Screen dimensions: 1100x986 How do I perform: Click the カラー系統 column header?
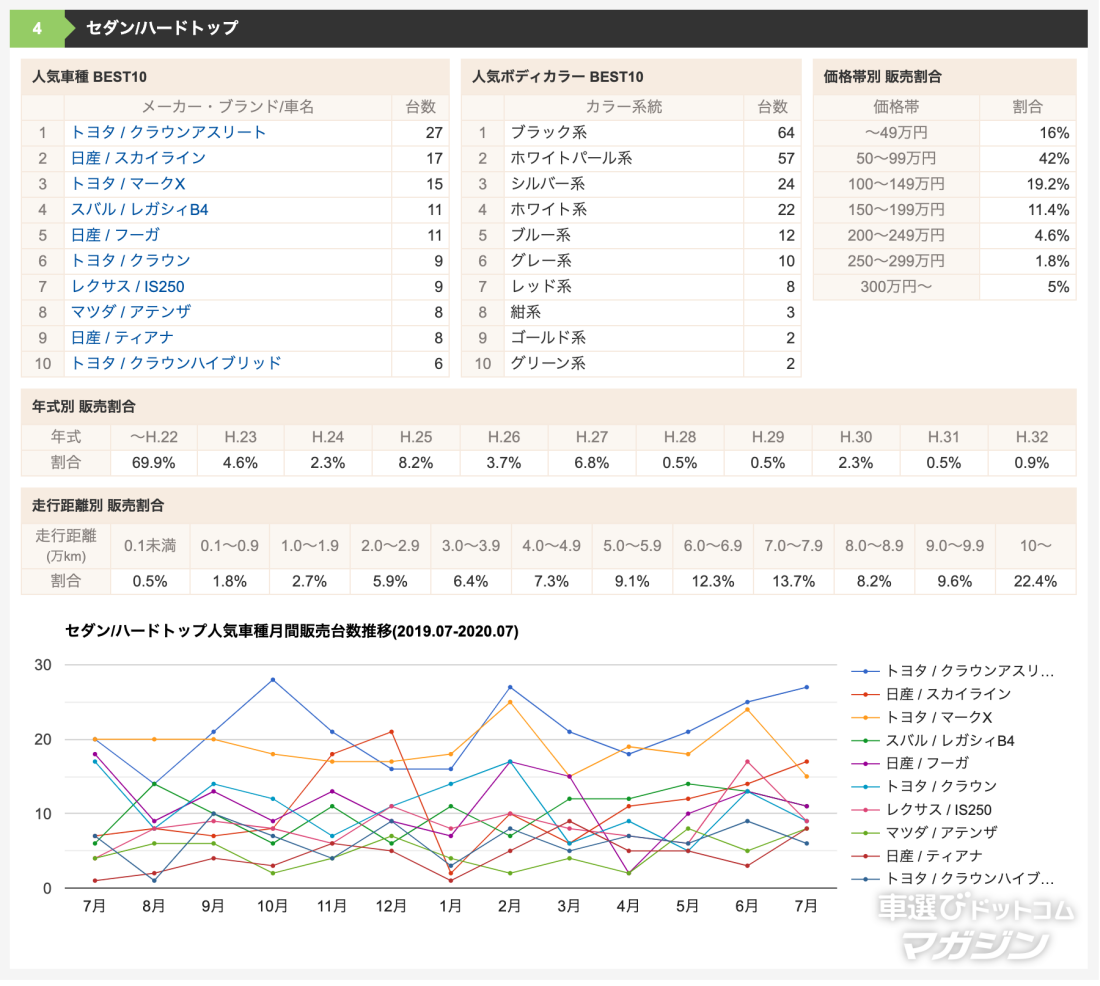coord(624,107)
